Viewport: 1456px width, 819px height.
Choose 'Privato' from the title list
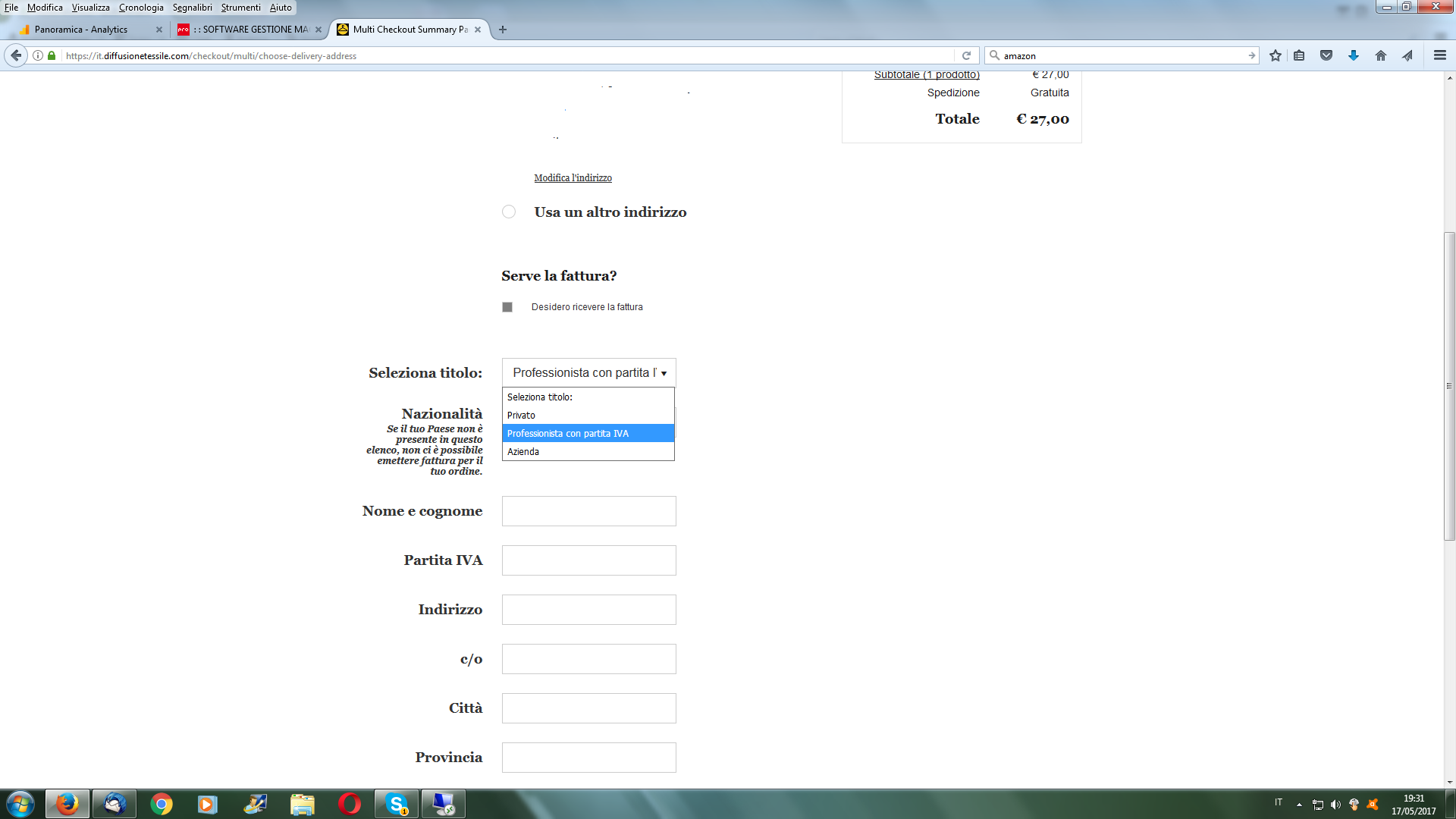tap(522, 415)
